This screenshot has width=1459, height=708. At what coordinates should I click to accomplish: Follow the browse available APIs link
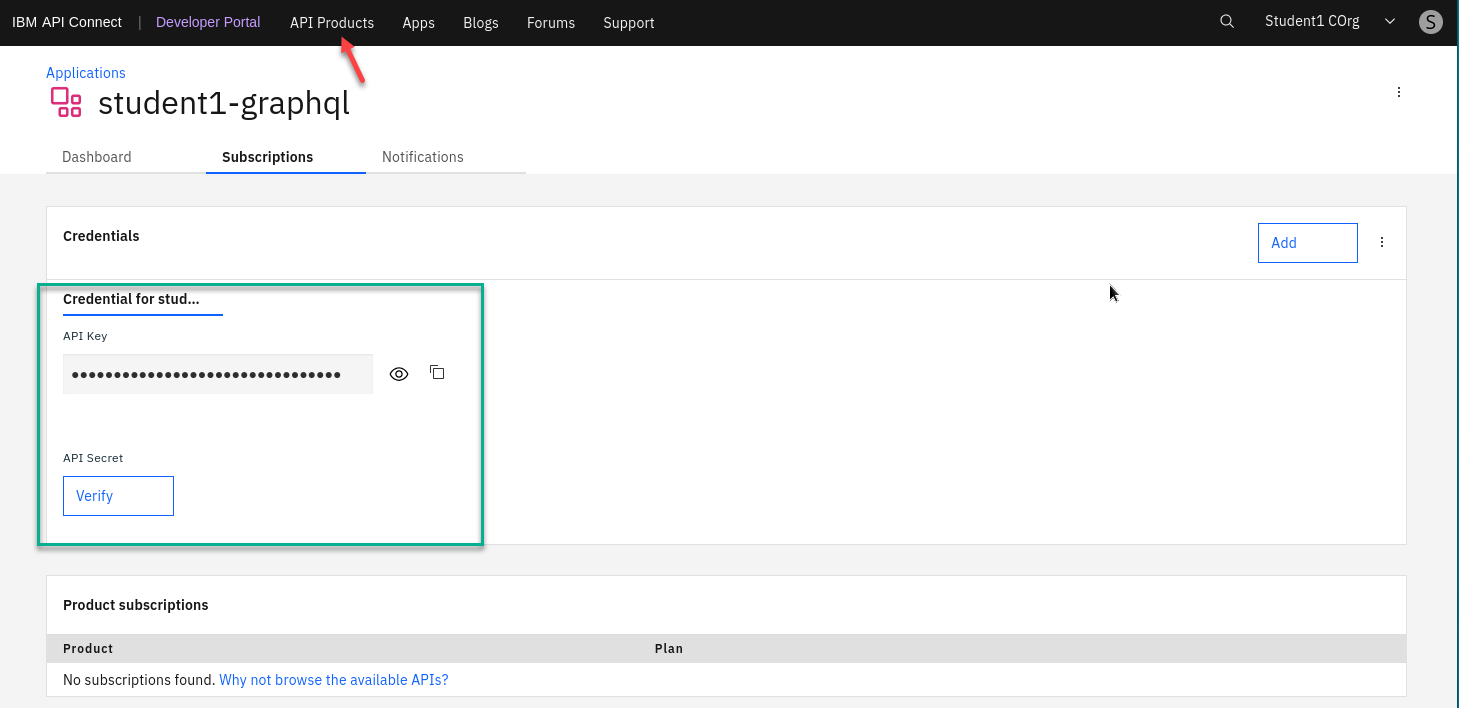coord(334,680)
